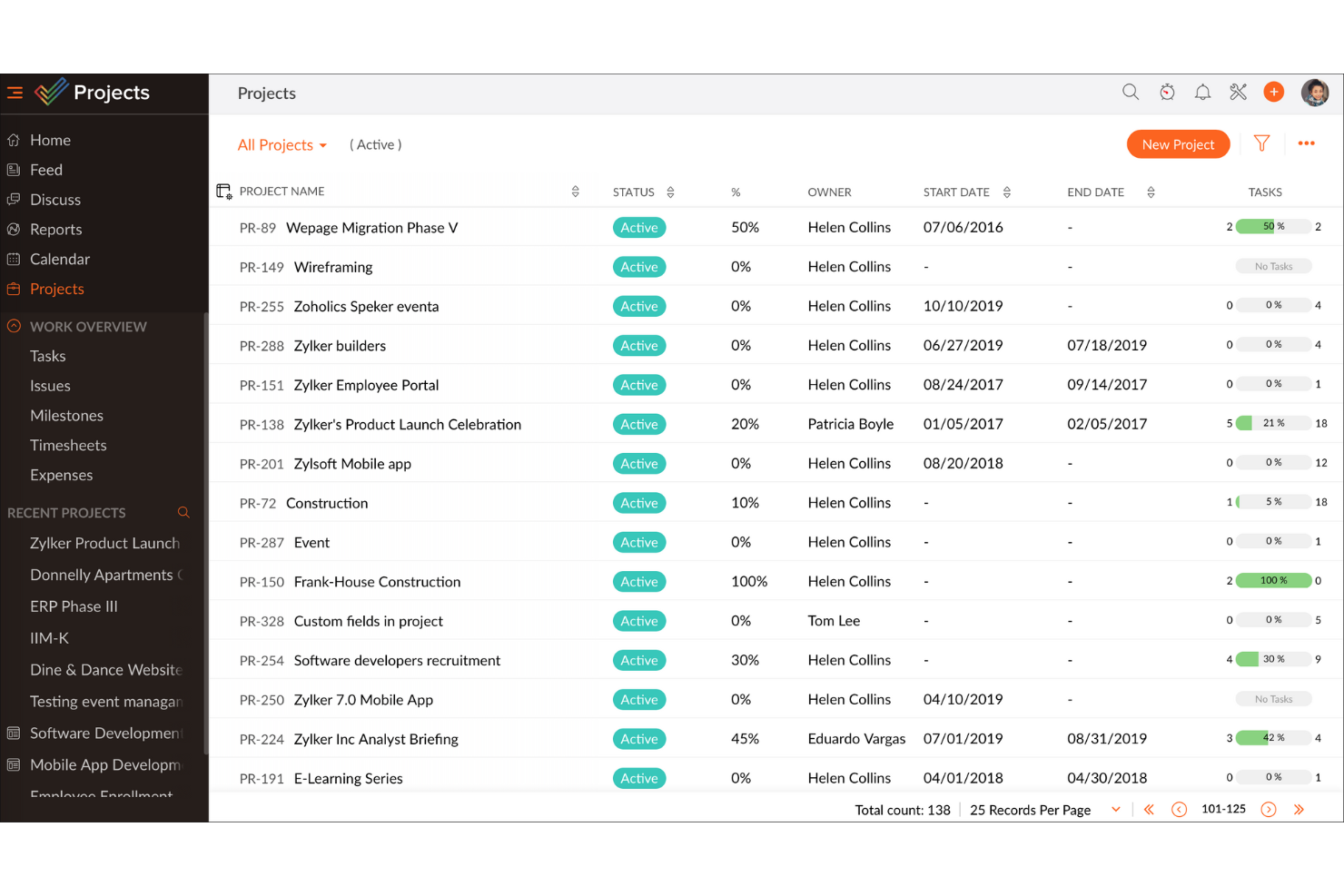Open the three-dot more options menu
The image size is (1344, 896).
tap(1307, 143)
